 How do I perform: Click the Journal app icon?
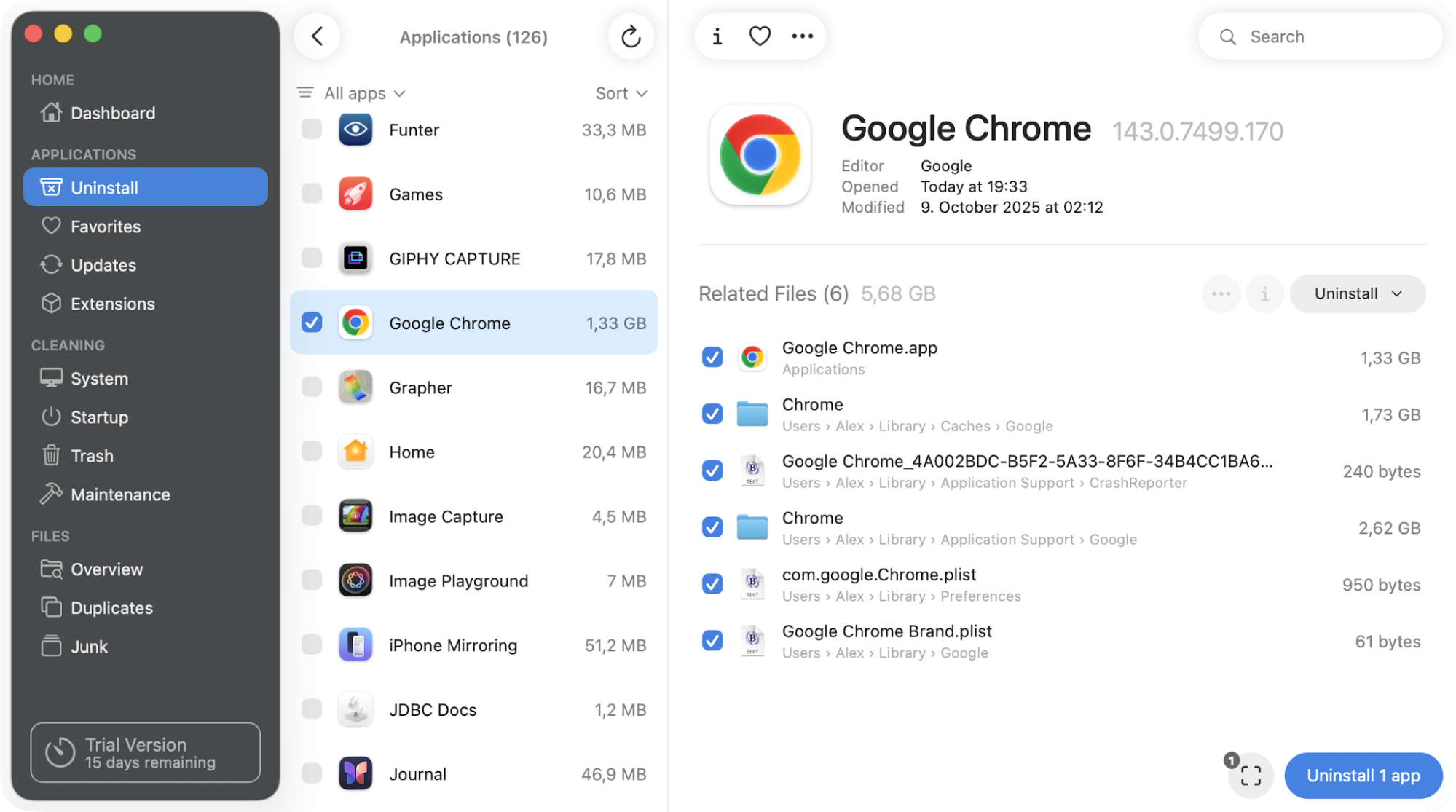pos(355,774)
